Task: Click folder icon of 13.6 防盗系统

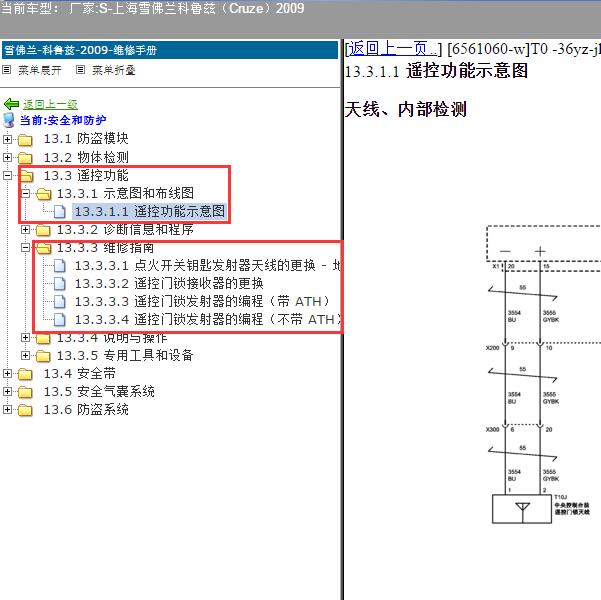Action: click(x=25, y=410)
